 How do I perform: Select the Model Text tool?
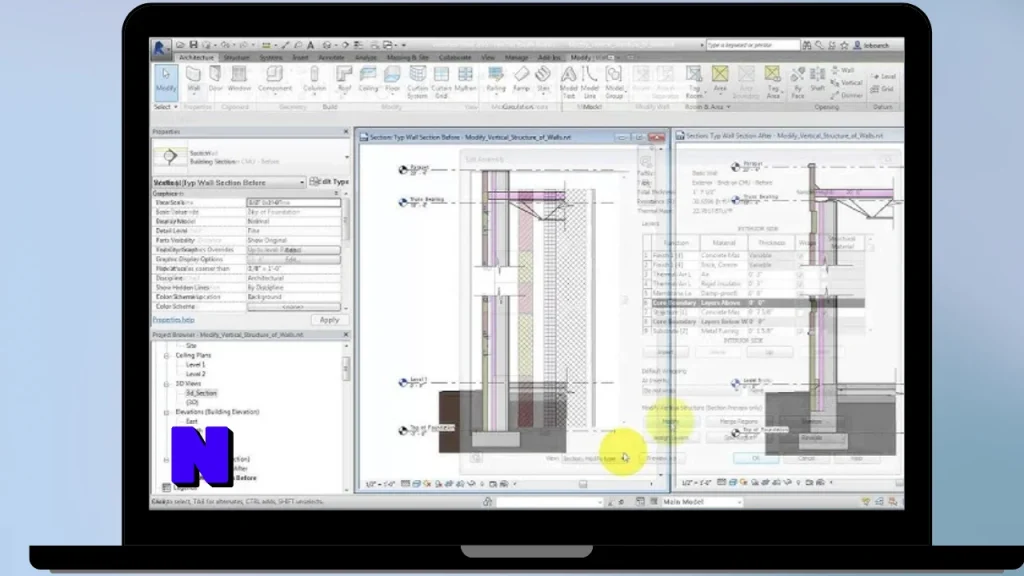click(569, 82)
